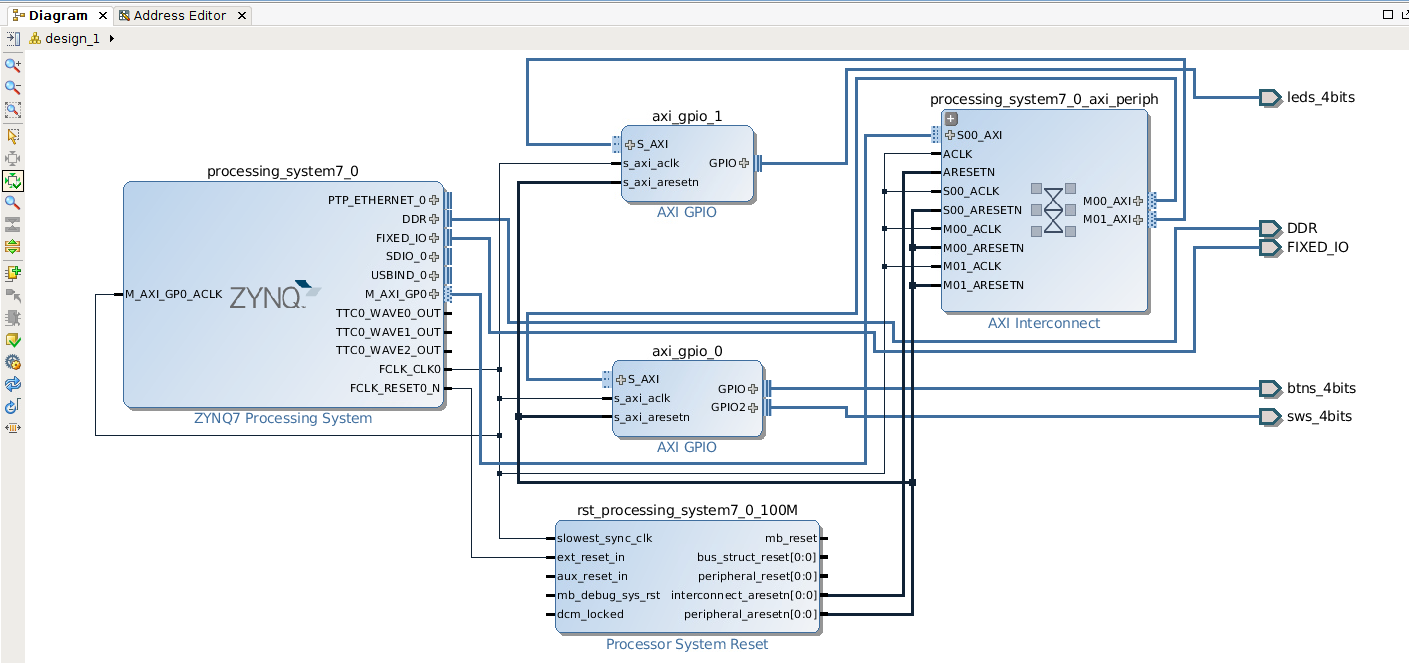Image resolution: width=1409 pixels, height=663 pixels.
Task: Click the Customize Block gear icon
Action: (13, 362)
